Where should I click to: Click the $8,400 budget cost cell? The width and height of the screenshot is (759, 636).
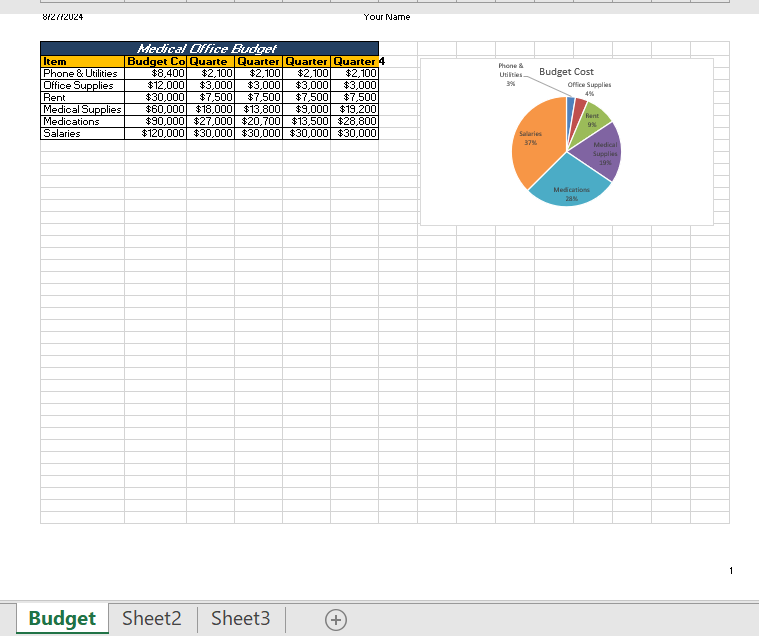[x=155, y=74]
